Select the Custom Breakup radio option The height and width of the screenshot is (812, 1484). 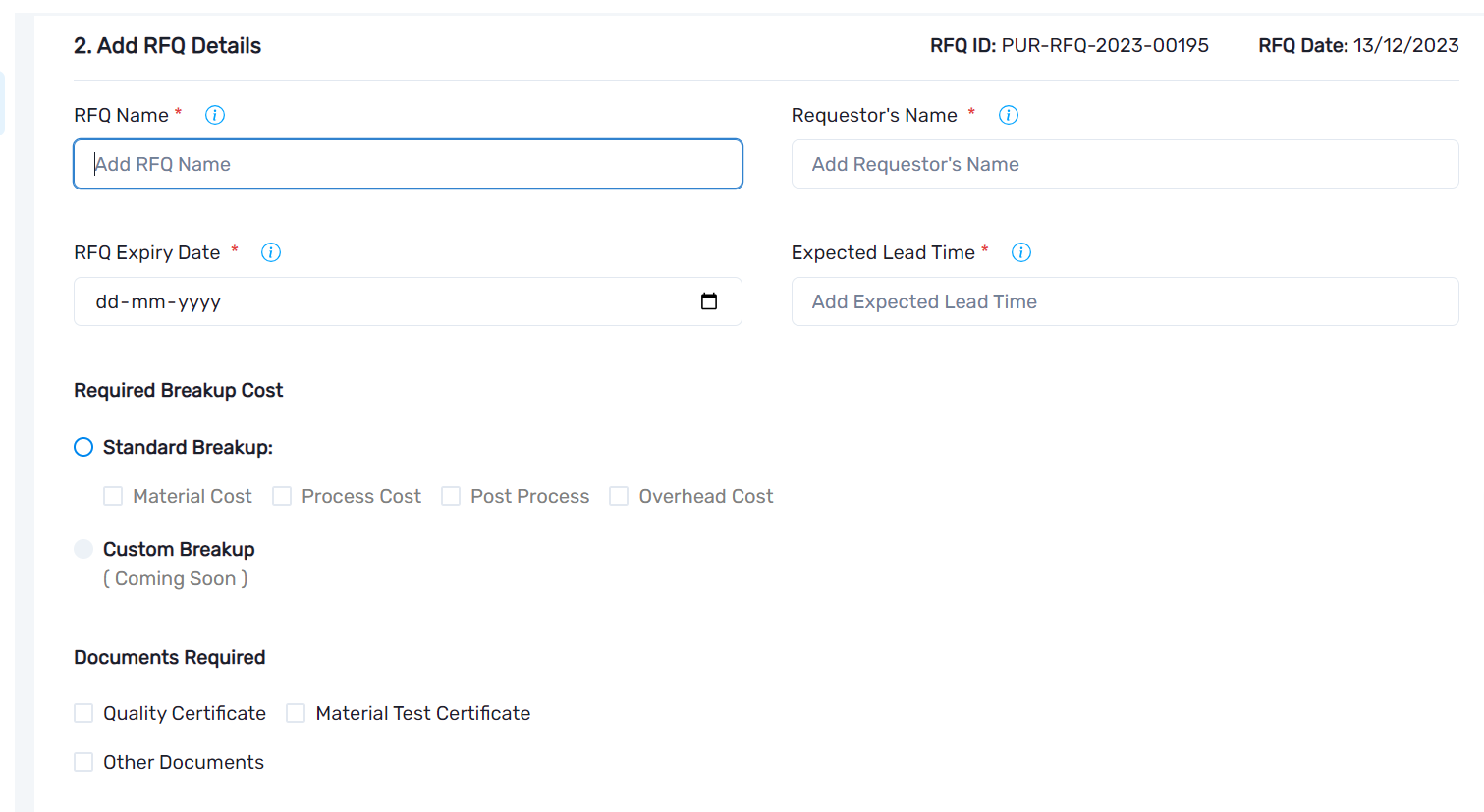pyautogui.click(x=83, y=549)
